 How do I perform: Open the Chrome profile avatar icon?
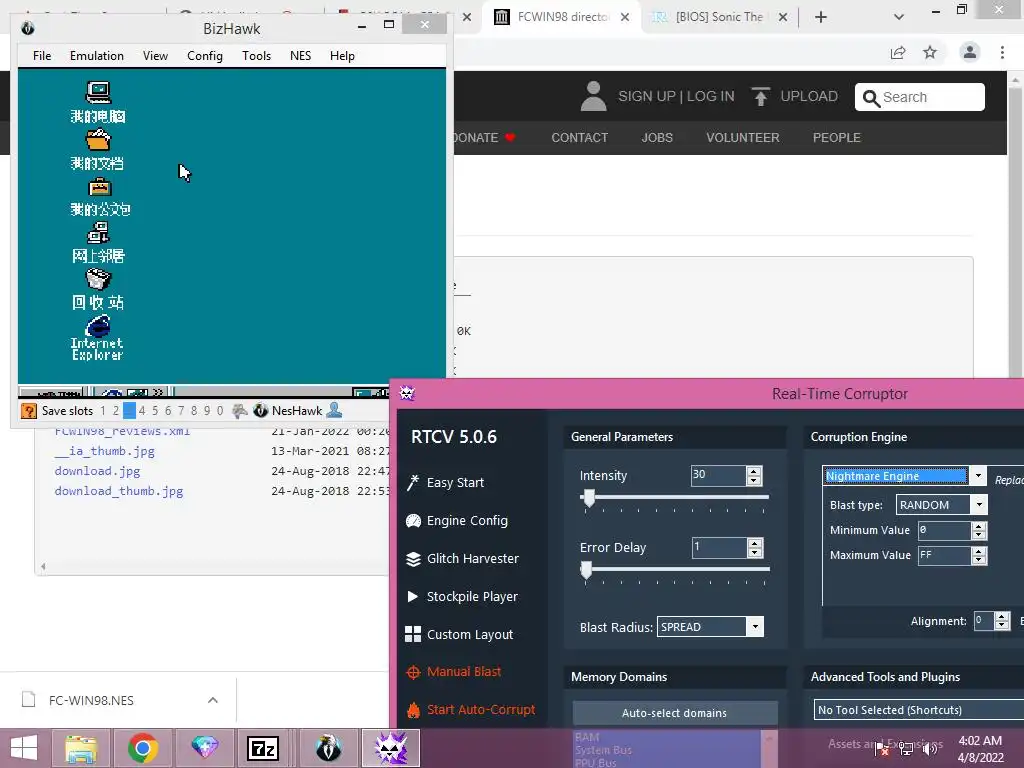click(970, 52)
